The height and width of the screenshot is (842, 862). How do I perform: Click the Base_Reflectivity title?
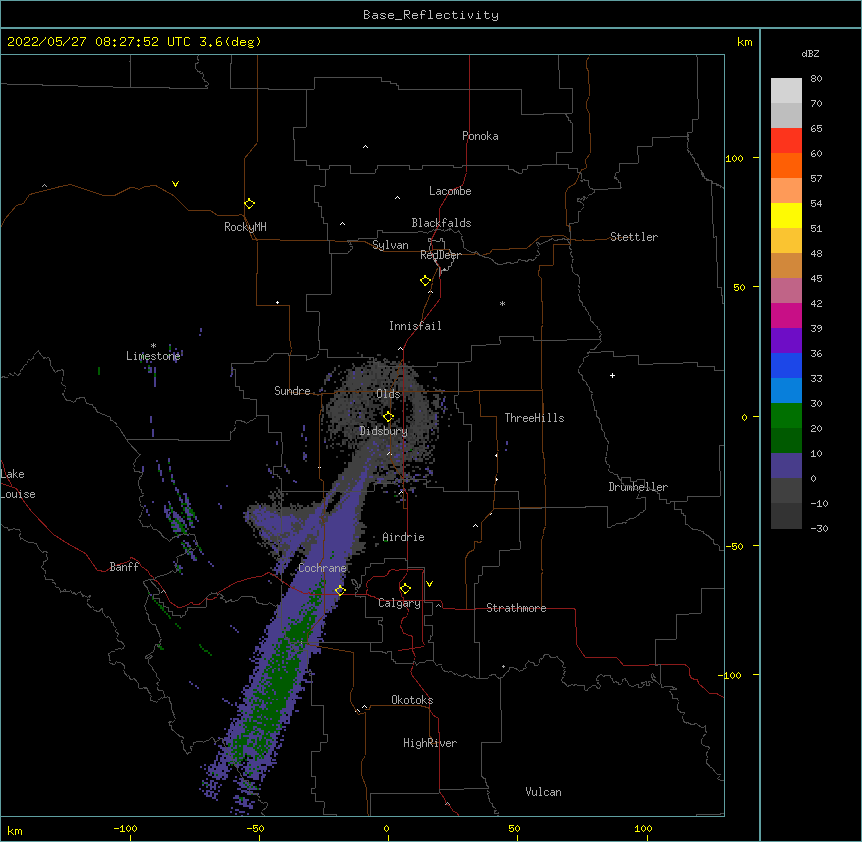(431, 15)
